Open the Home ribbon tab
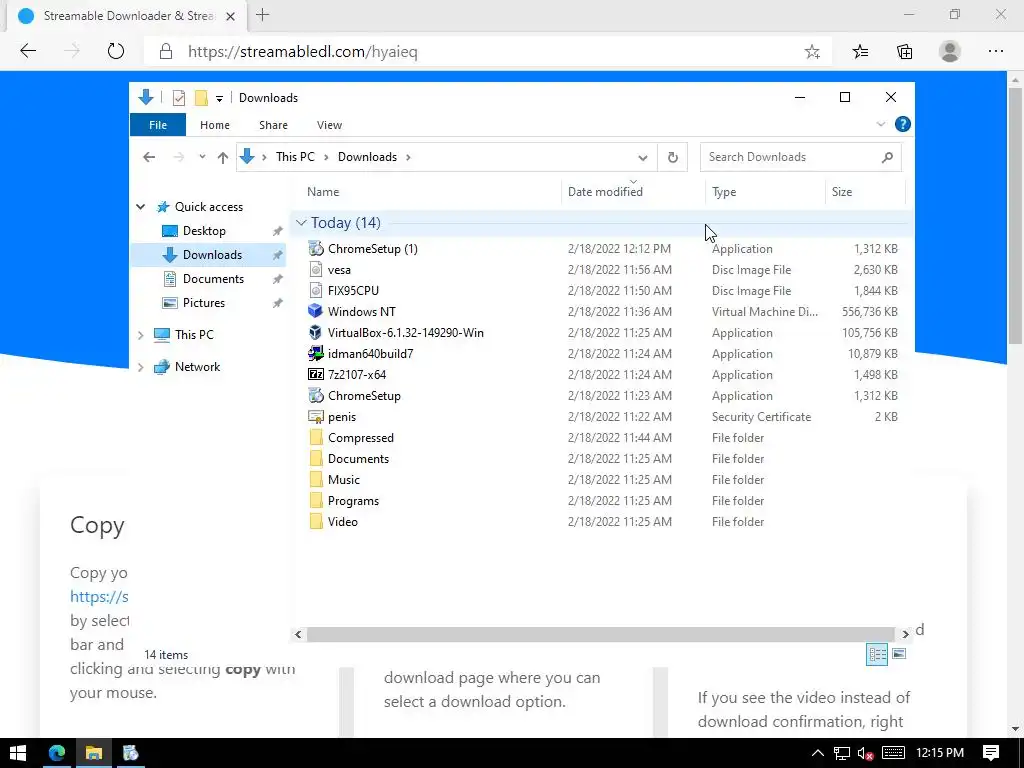 coord(215,125)
